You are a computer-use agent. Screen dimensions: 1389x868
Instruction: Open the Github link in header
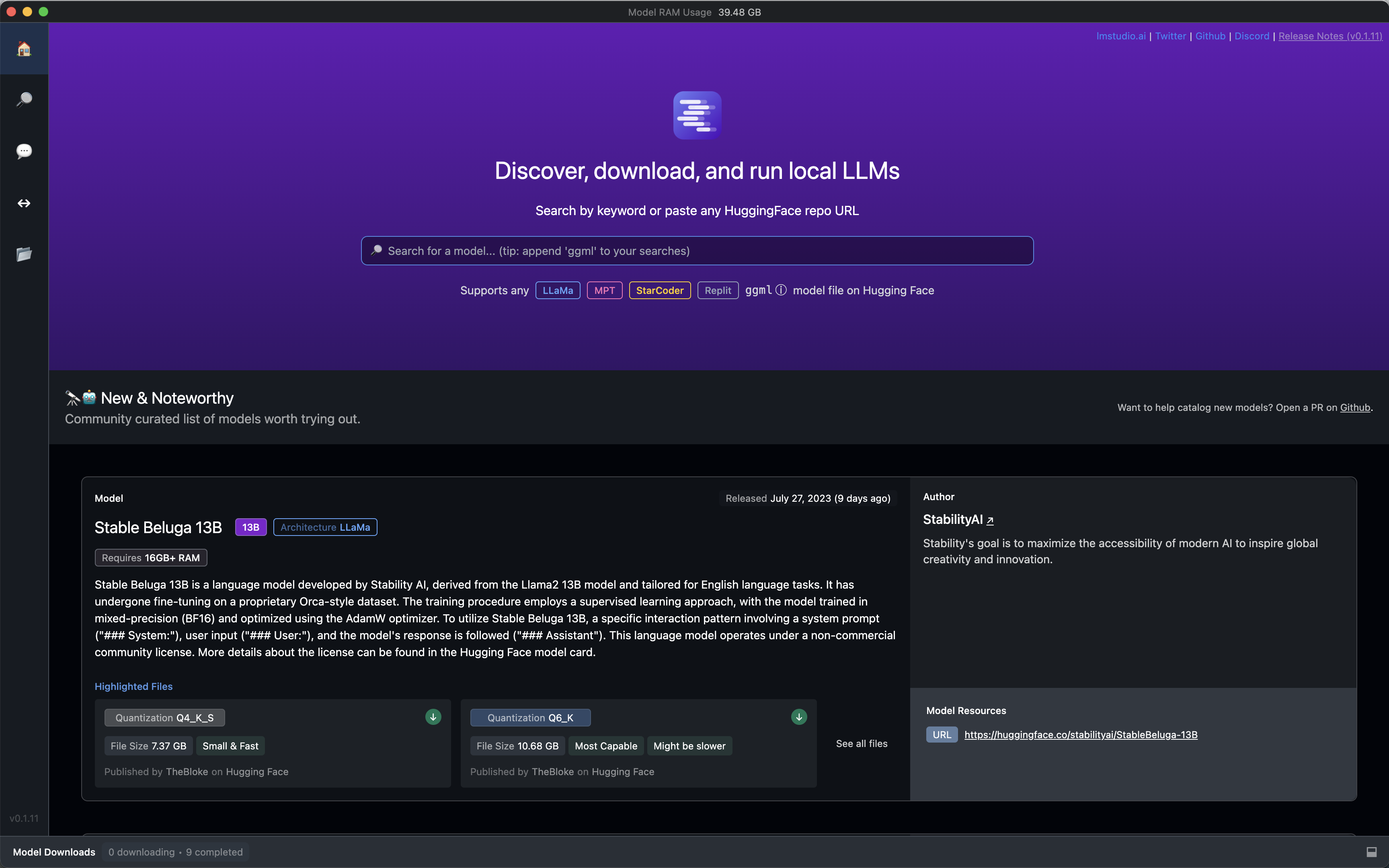[1210, 36]
